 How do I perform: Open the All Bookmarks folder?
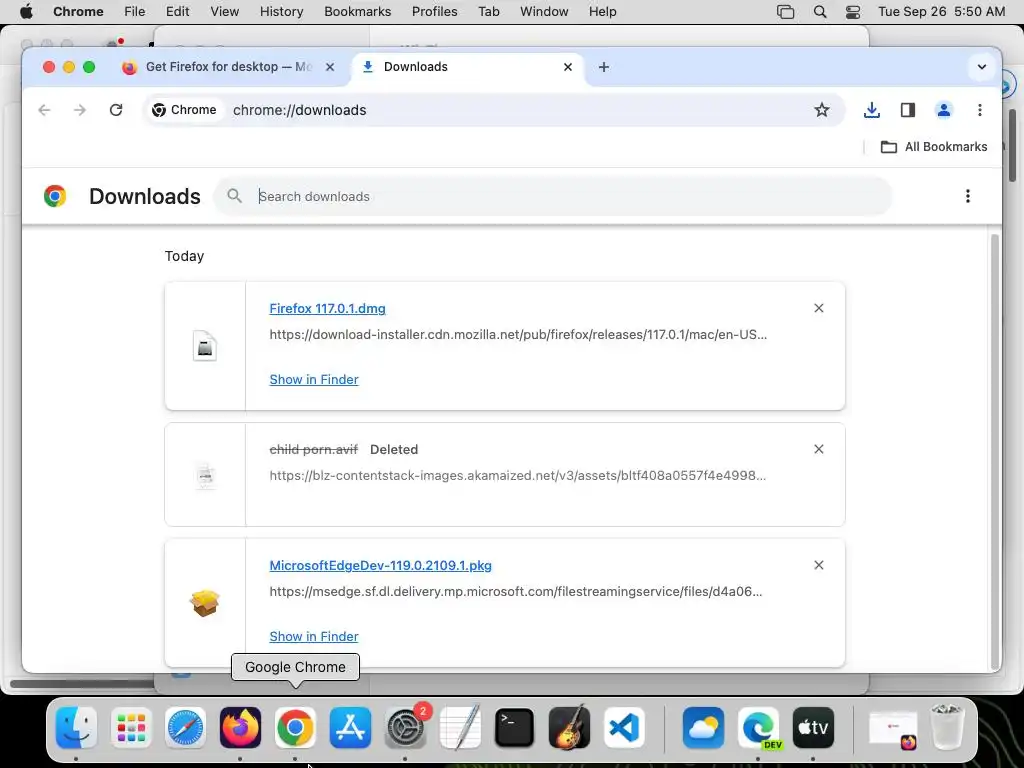click(934, 147)
